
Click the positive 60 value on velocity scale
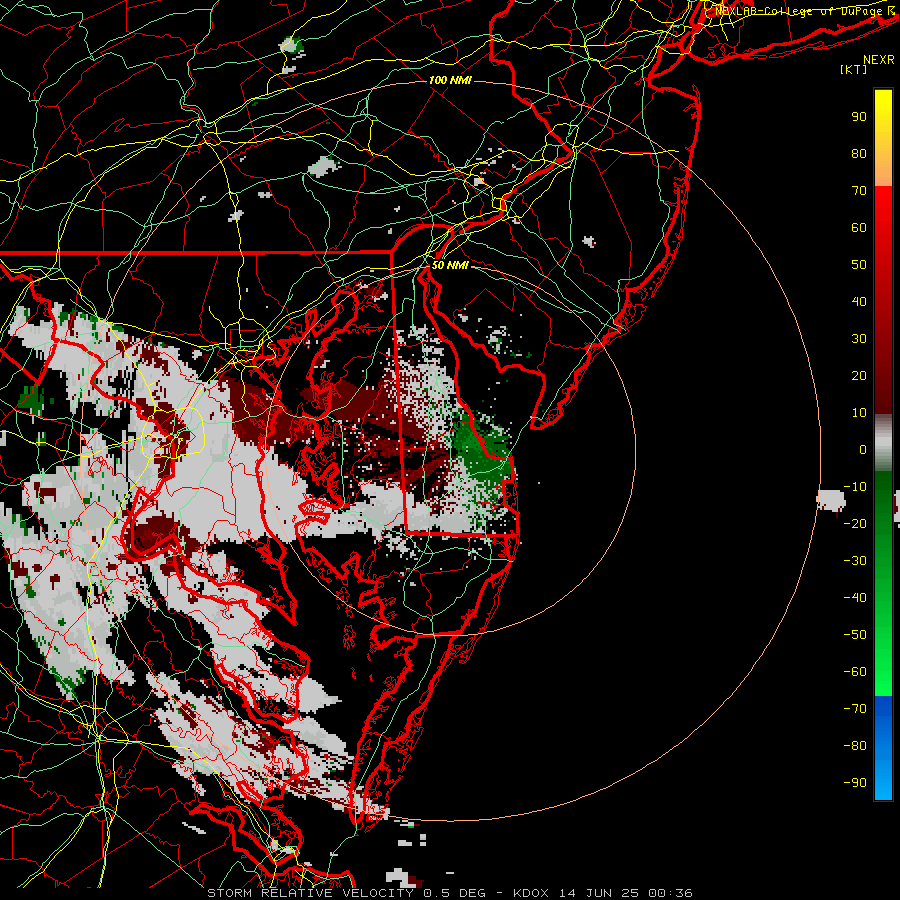859,227
